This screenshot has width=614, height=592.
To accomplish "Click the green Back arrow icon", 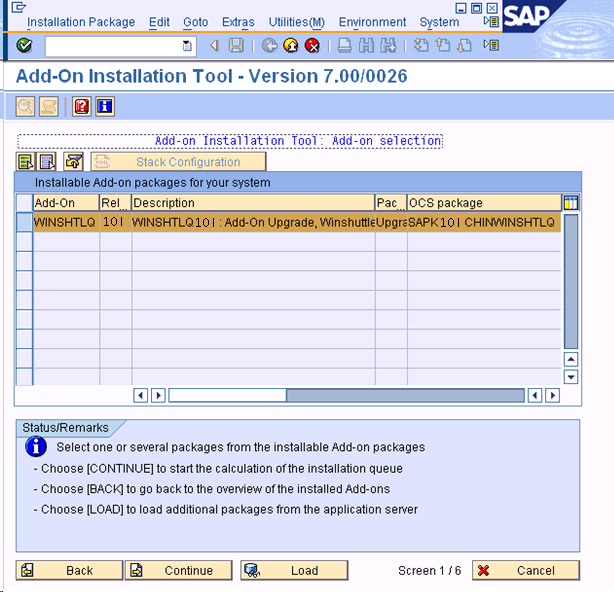I will coord(269,46).
